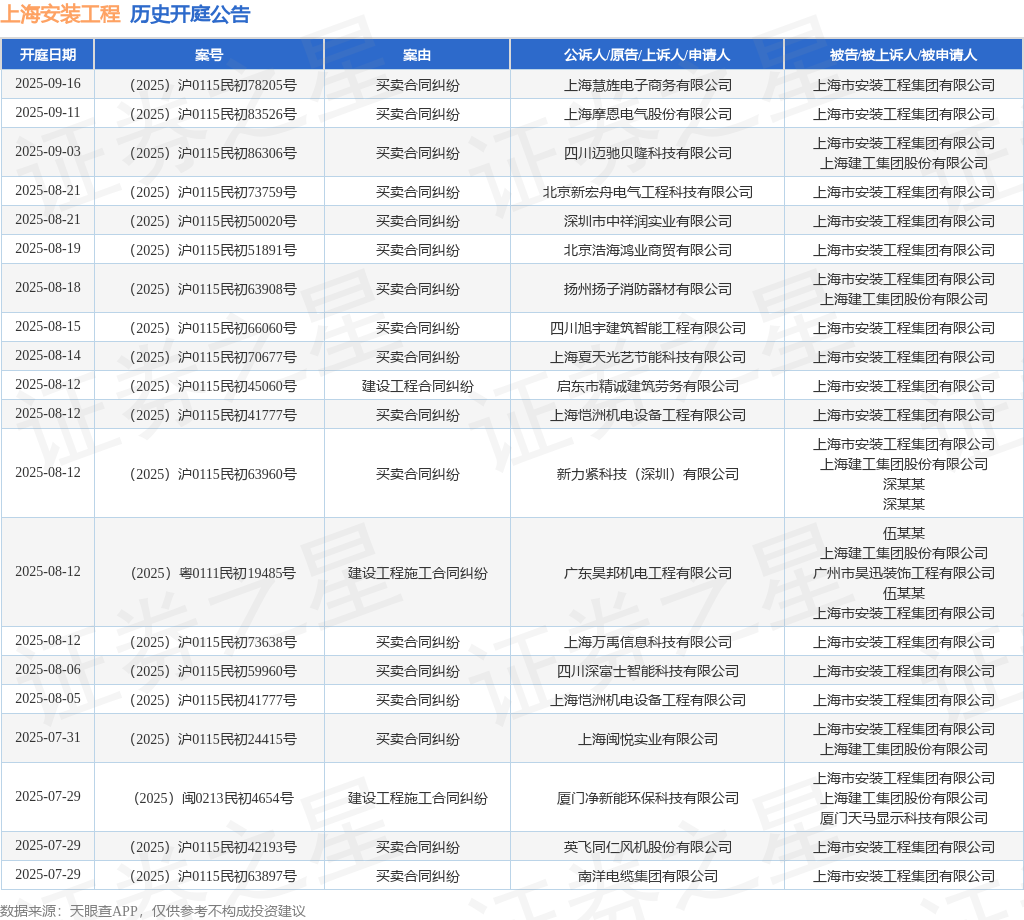Click plaintiff 上海万禹信息科技有限公司
The height and width of the screenshot is (920, 1024).
point(647,642)
